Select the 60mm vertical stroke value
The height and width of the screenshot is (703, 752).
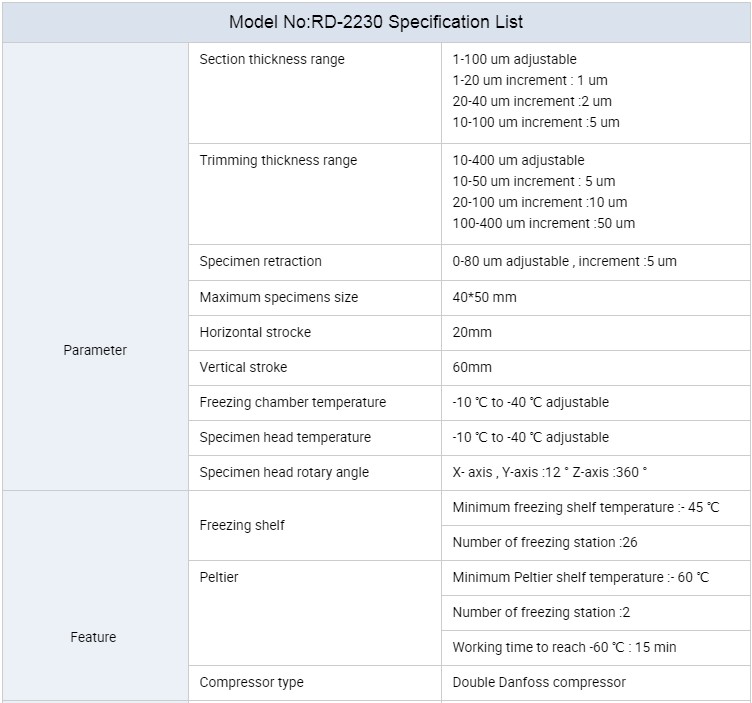[472, 367]
